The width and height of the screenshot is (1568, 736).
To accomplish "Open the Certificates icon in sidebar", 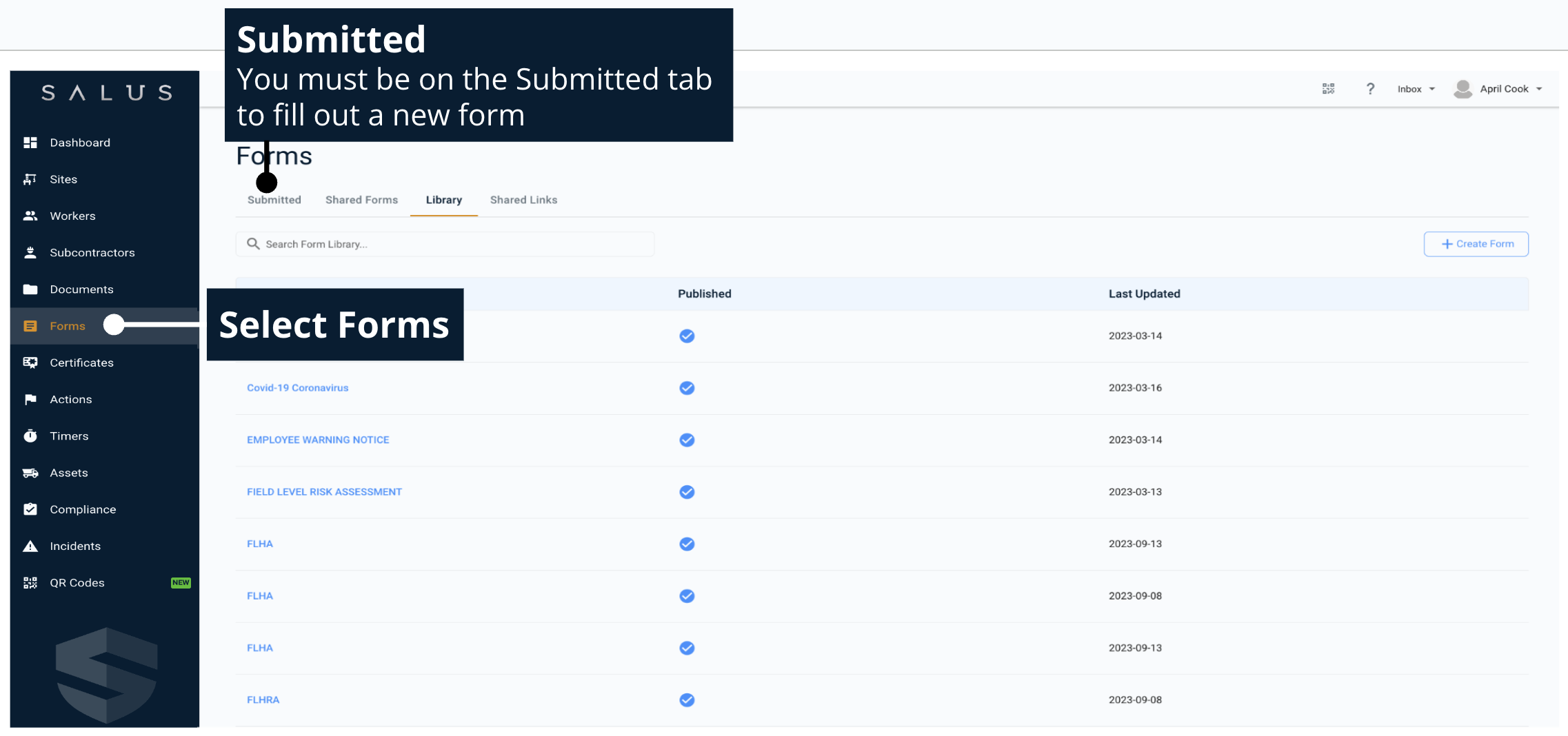I will 30,362.
